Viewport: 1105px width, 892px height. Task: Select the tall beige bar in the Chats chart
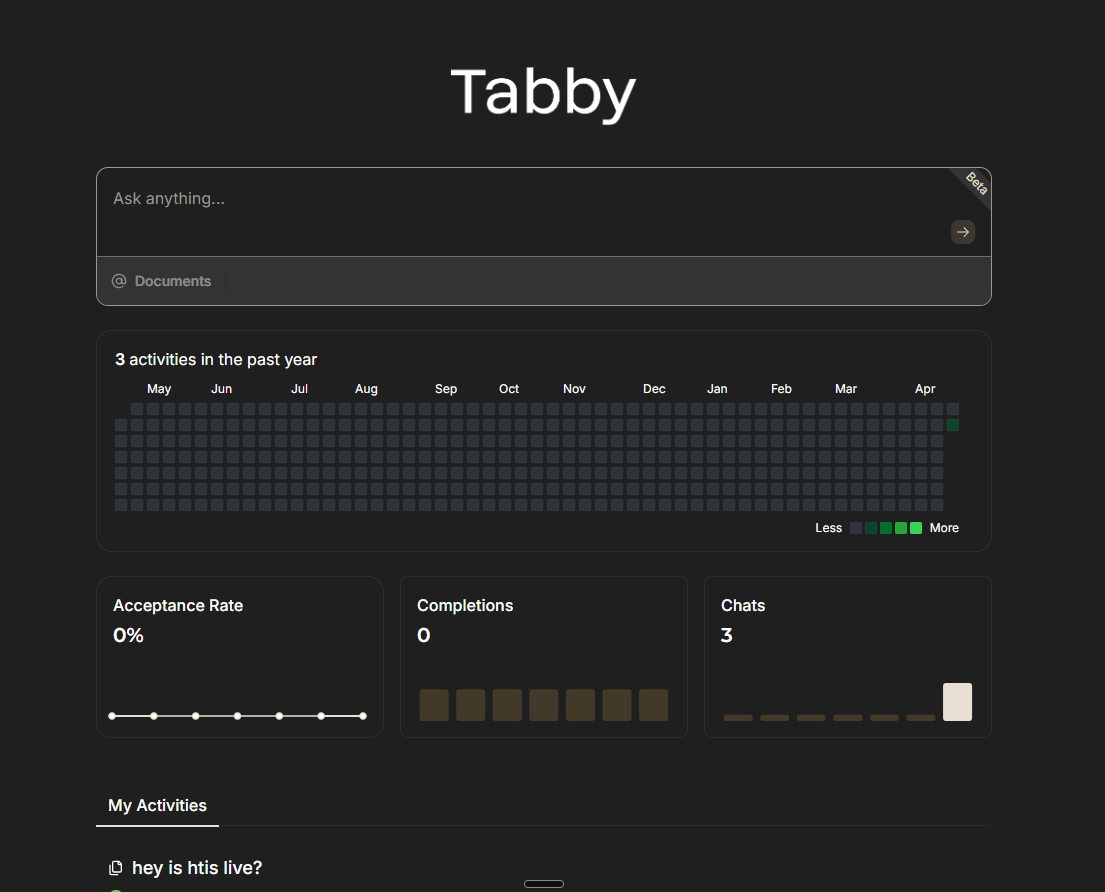pos(957,701)
